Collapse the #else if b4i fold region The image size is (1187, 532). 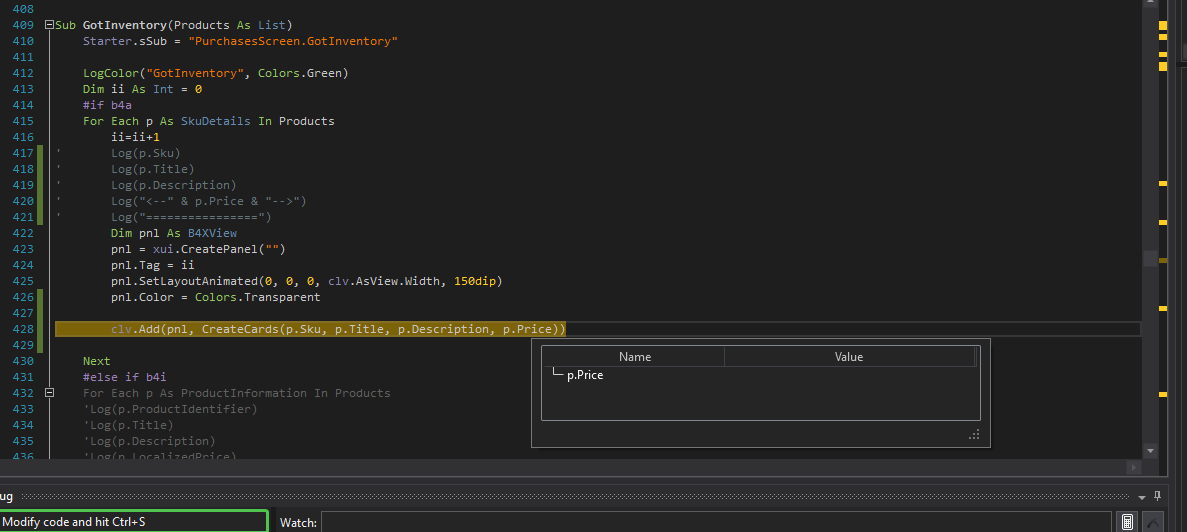point(49,393)
